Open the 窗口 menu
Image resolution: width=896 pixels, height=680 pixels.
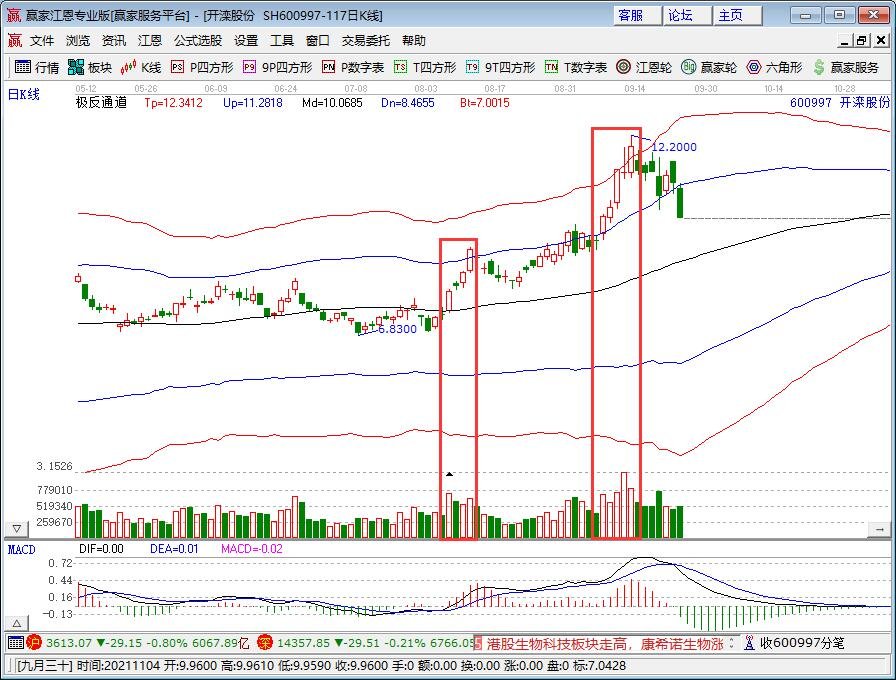[318, 41]
